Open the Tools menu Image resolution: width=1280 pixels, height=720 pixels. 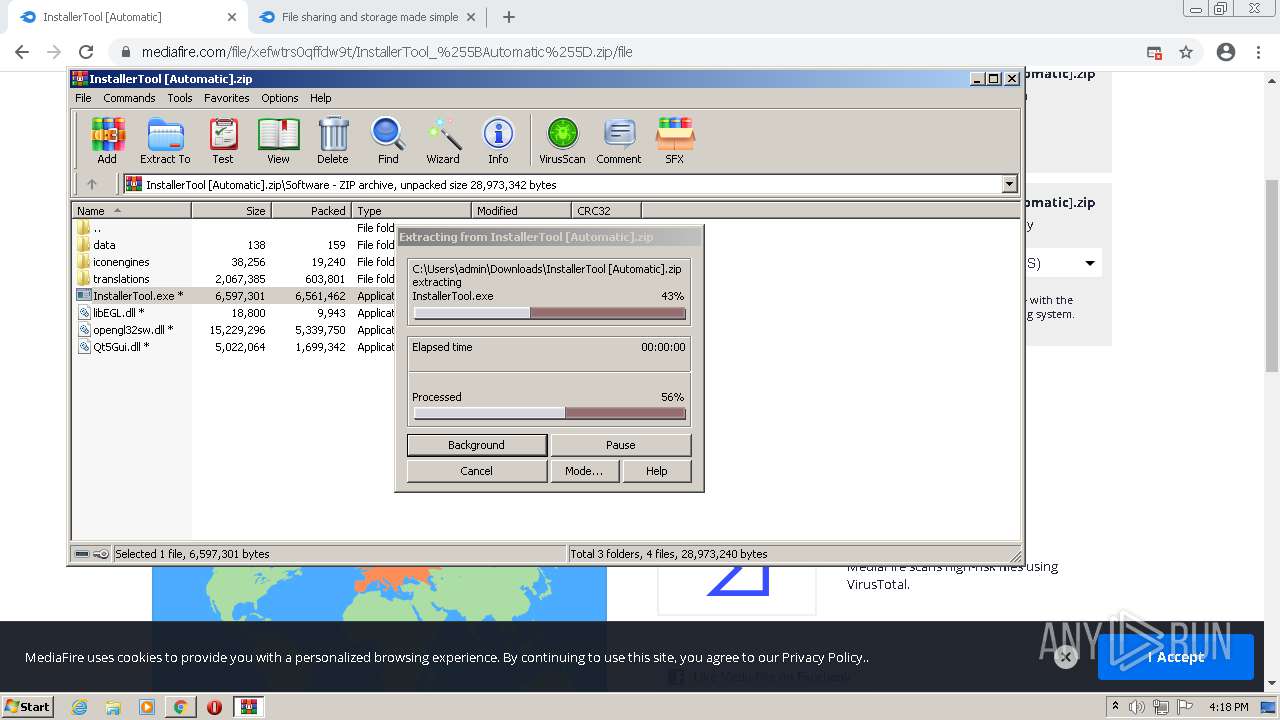(x=180, y=98)
